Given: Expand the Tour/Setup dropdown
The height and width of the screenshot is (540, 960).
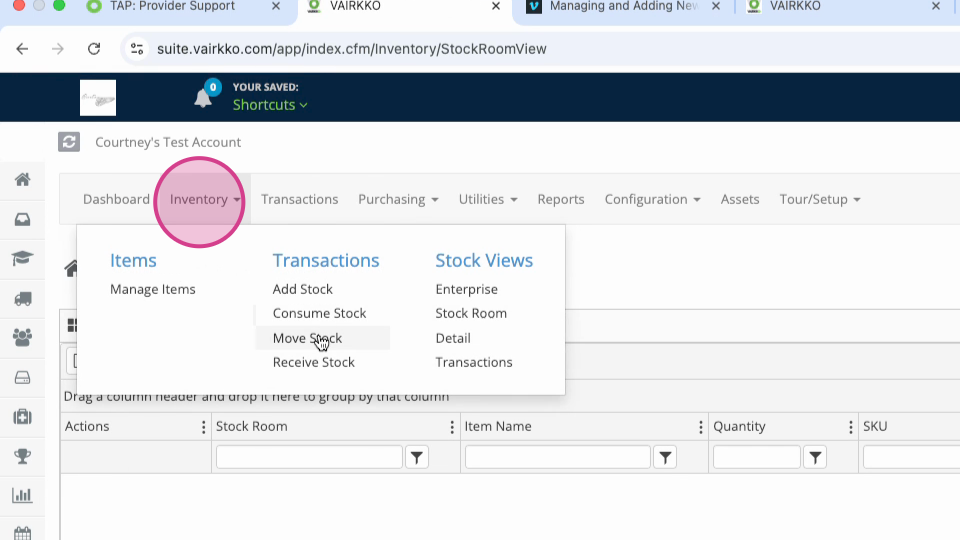Looking at the screenshot, I should point(820,200).
